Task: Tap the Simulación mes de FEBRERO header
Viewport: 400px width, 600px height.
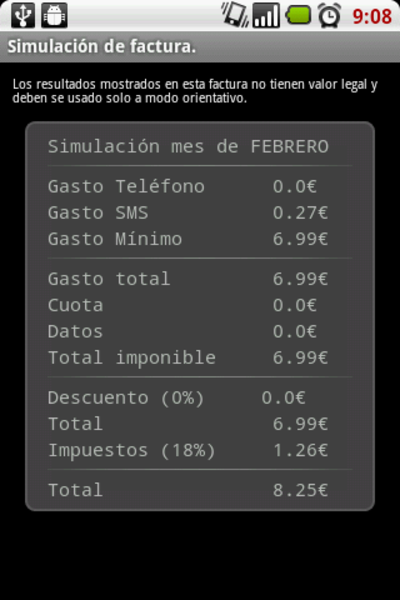Action: coord(188,147)
